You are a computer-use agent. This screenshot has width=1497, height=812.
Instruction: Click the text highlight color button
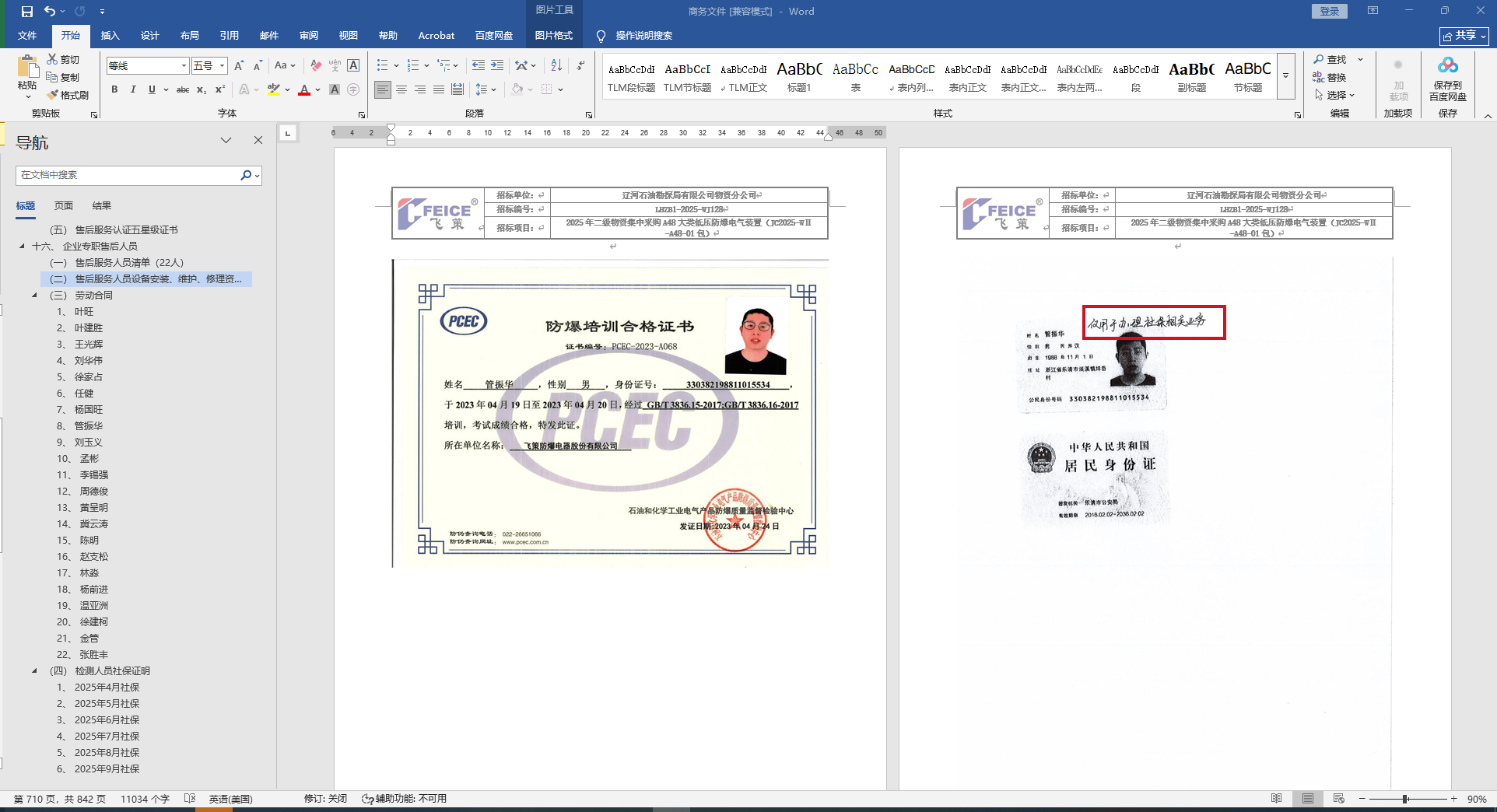point(273,89)
